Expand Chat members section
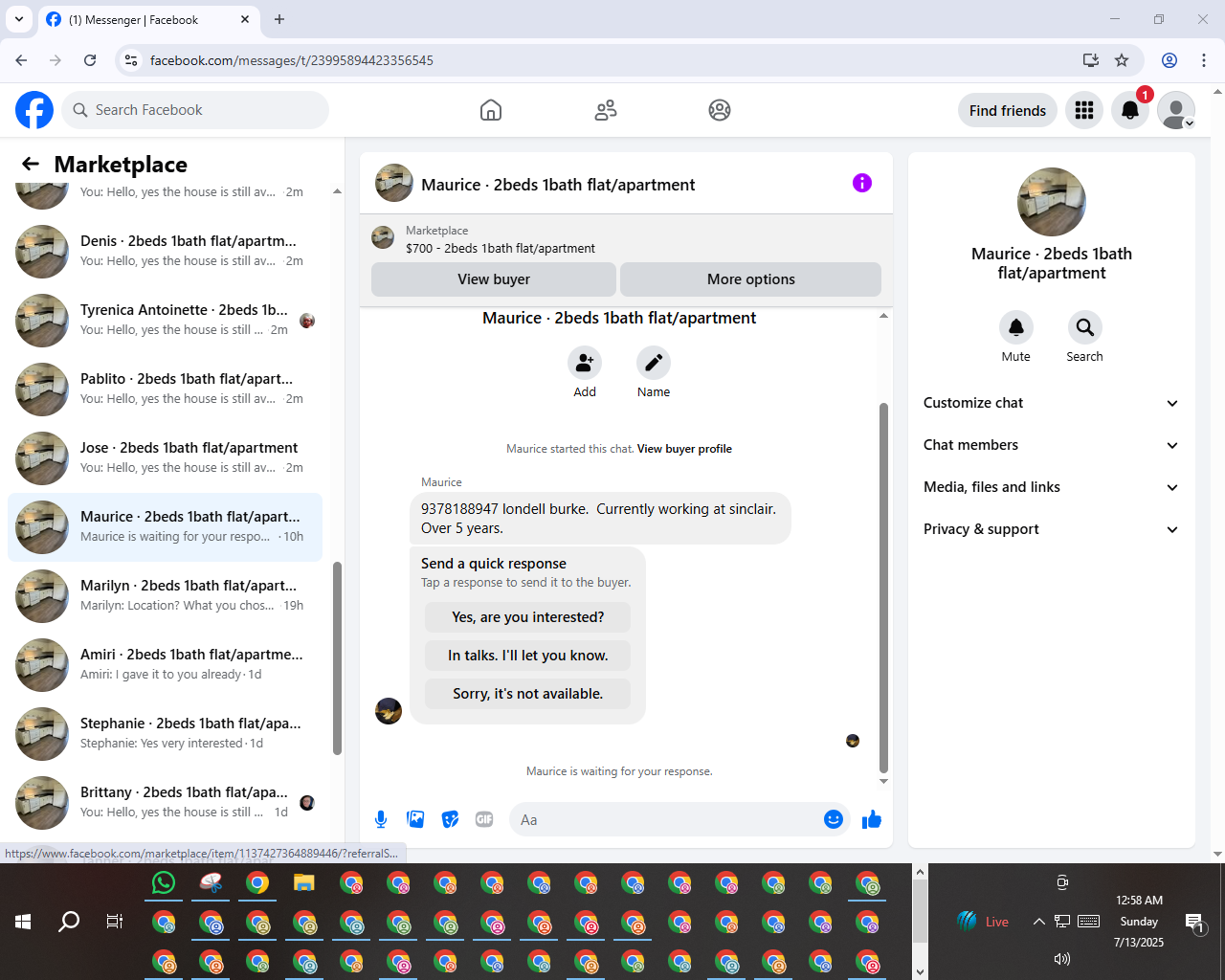 click(x=1051, y=445)
